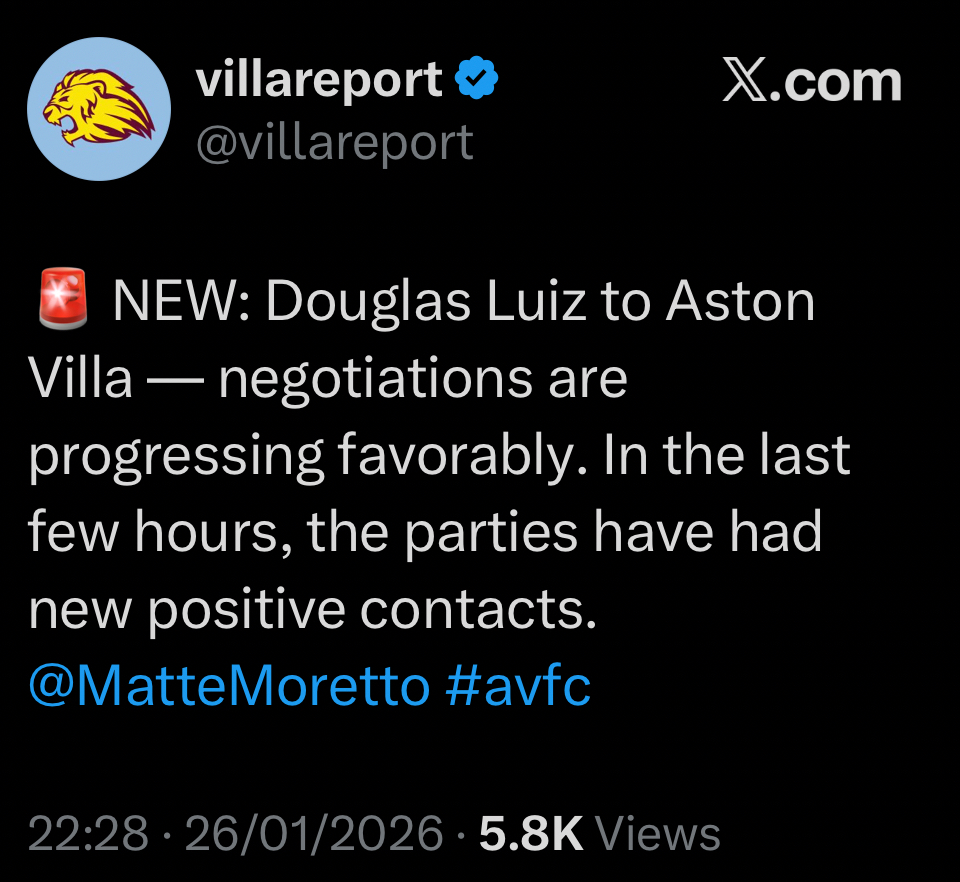Click the ".com" watermark text

click(843, 81)
